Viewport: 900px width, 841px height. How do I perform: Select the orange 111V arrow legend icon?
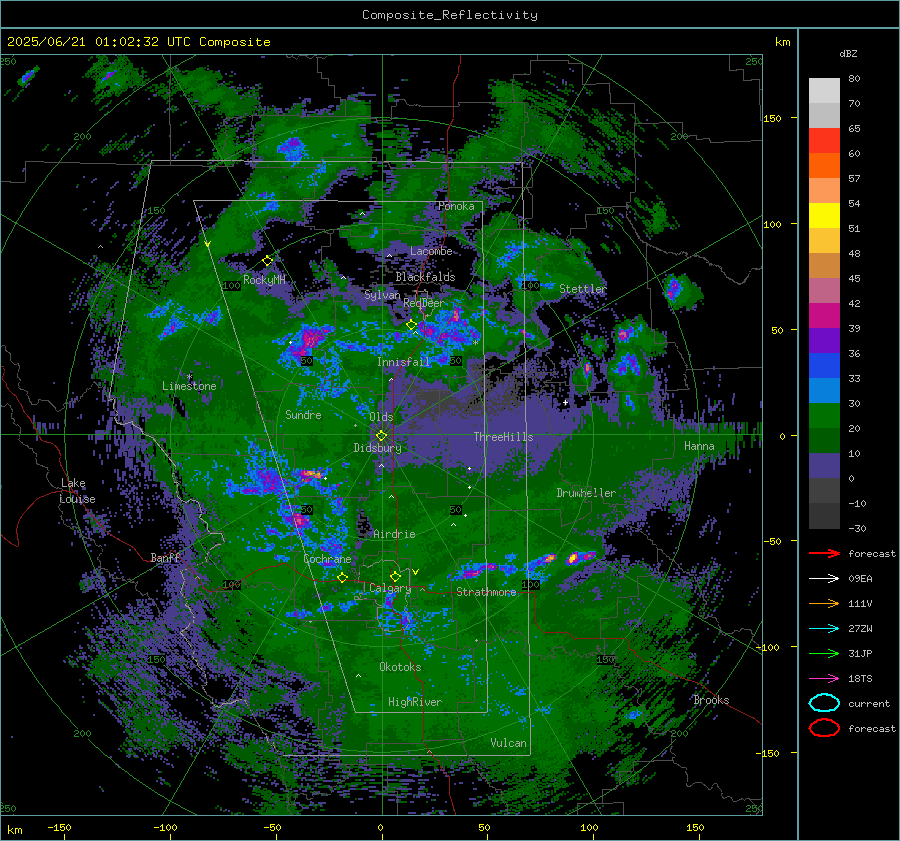tap(824, 603)
